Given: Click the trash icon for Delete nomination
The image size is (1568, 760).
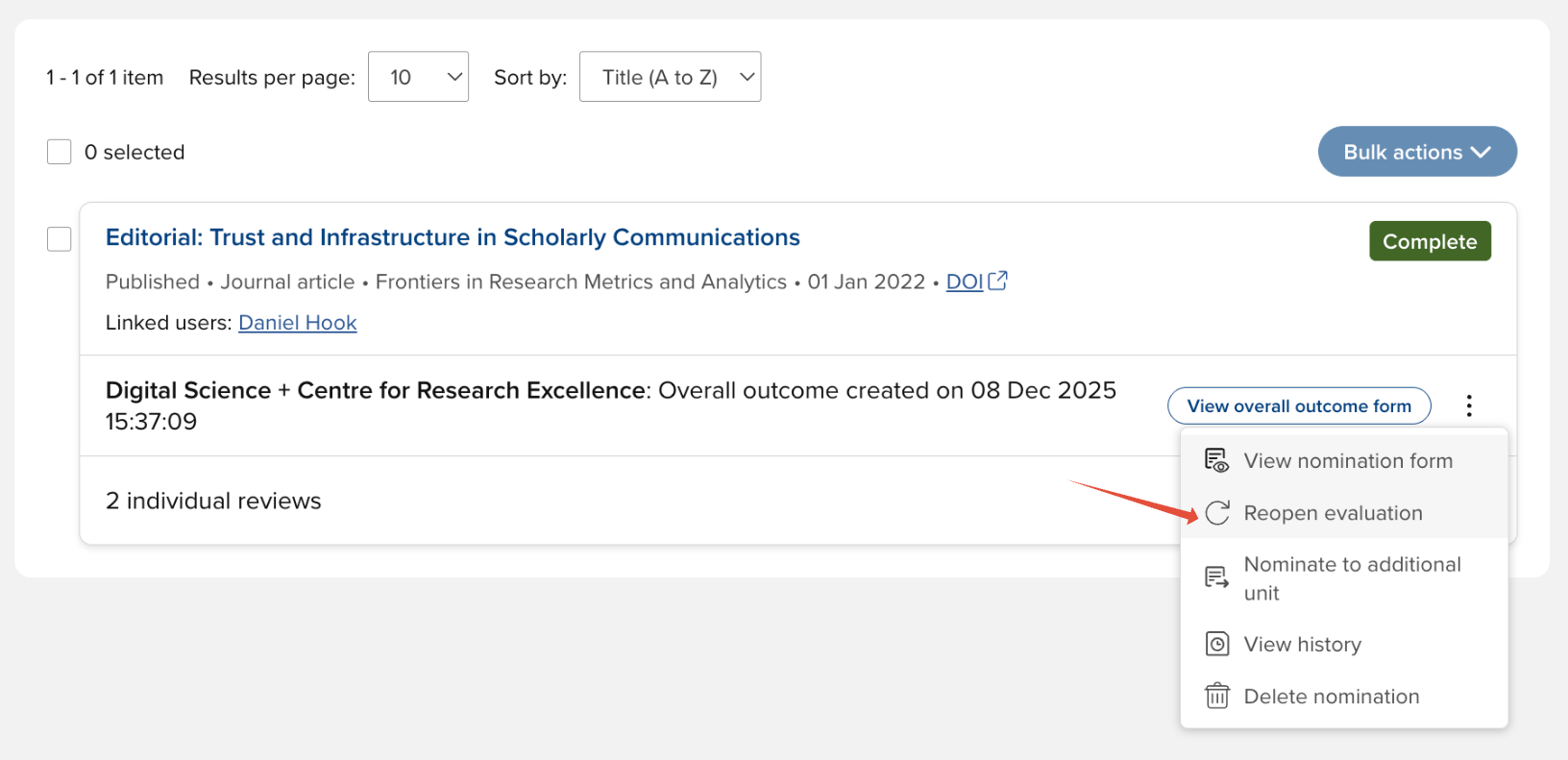Looking at the screenshot, I should click(x=1216, y=696).
